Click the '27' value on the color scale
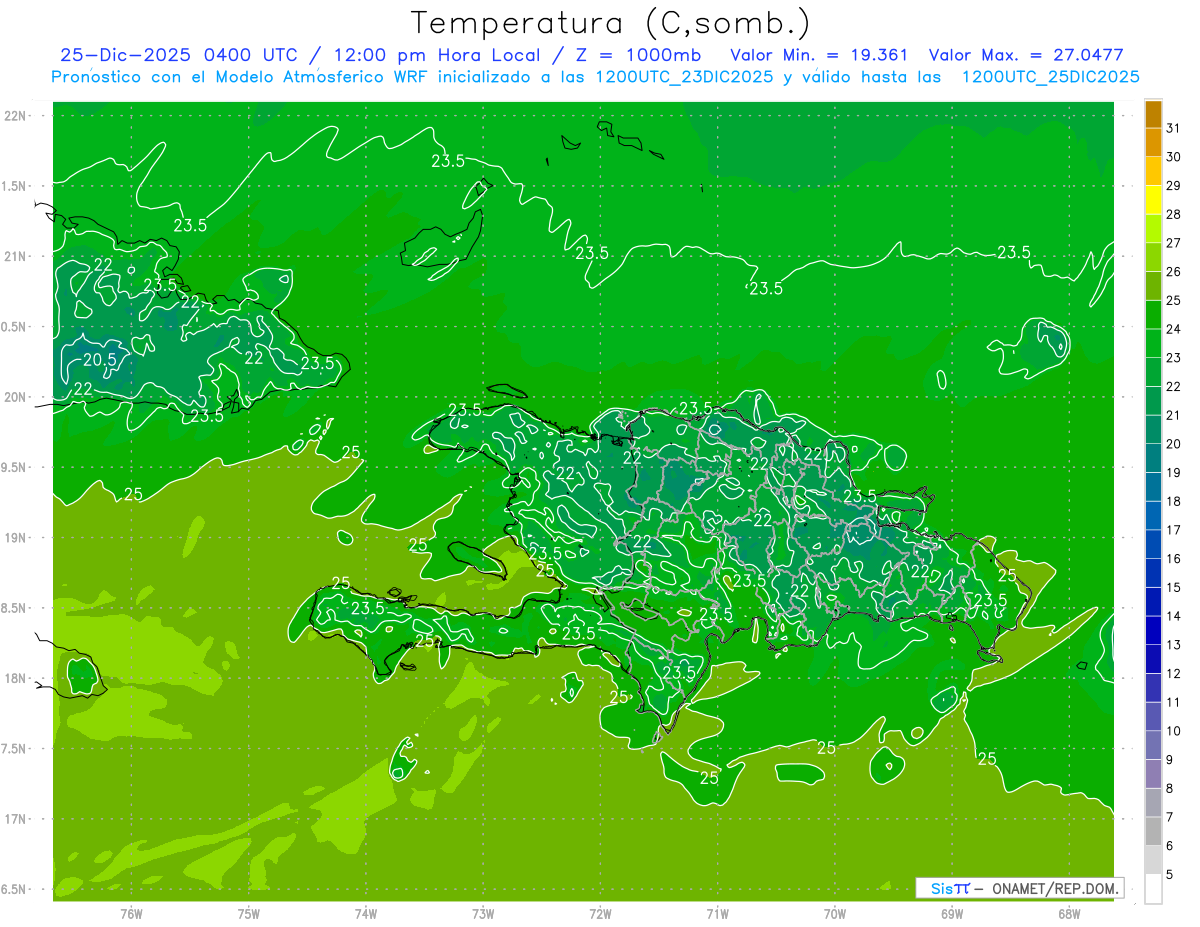The image size is (1200, 927). click(1174, 243)
